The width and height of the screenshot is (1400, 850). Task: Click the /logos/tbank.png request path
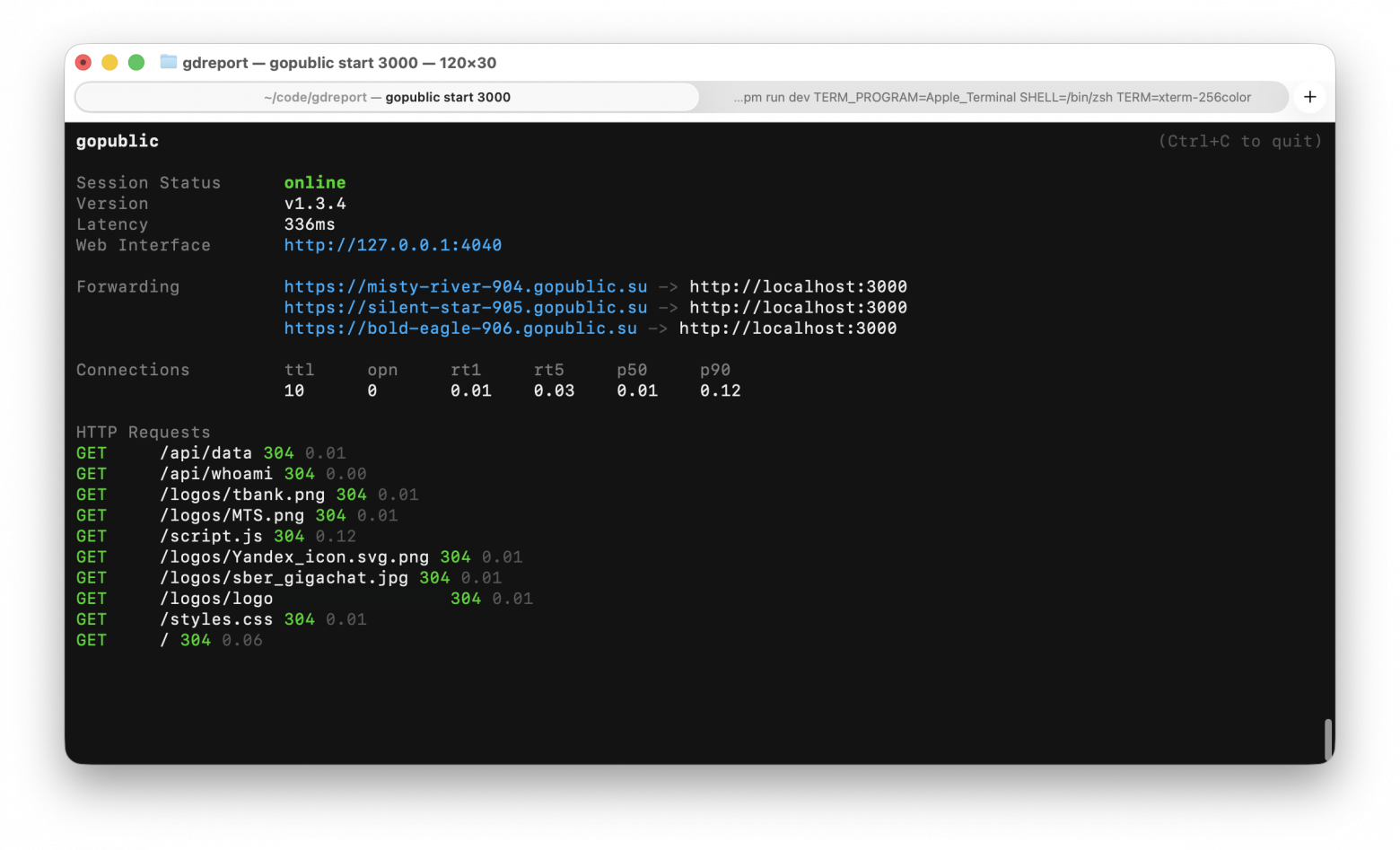(242, 495)
